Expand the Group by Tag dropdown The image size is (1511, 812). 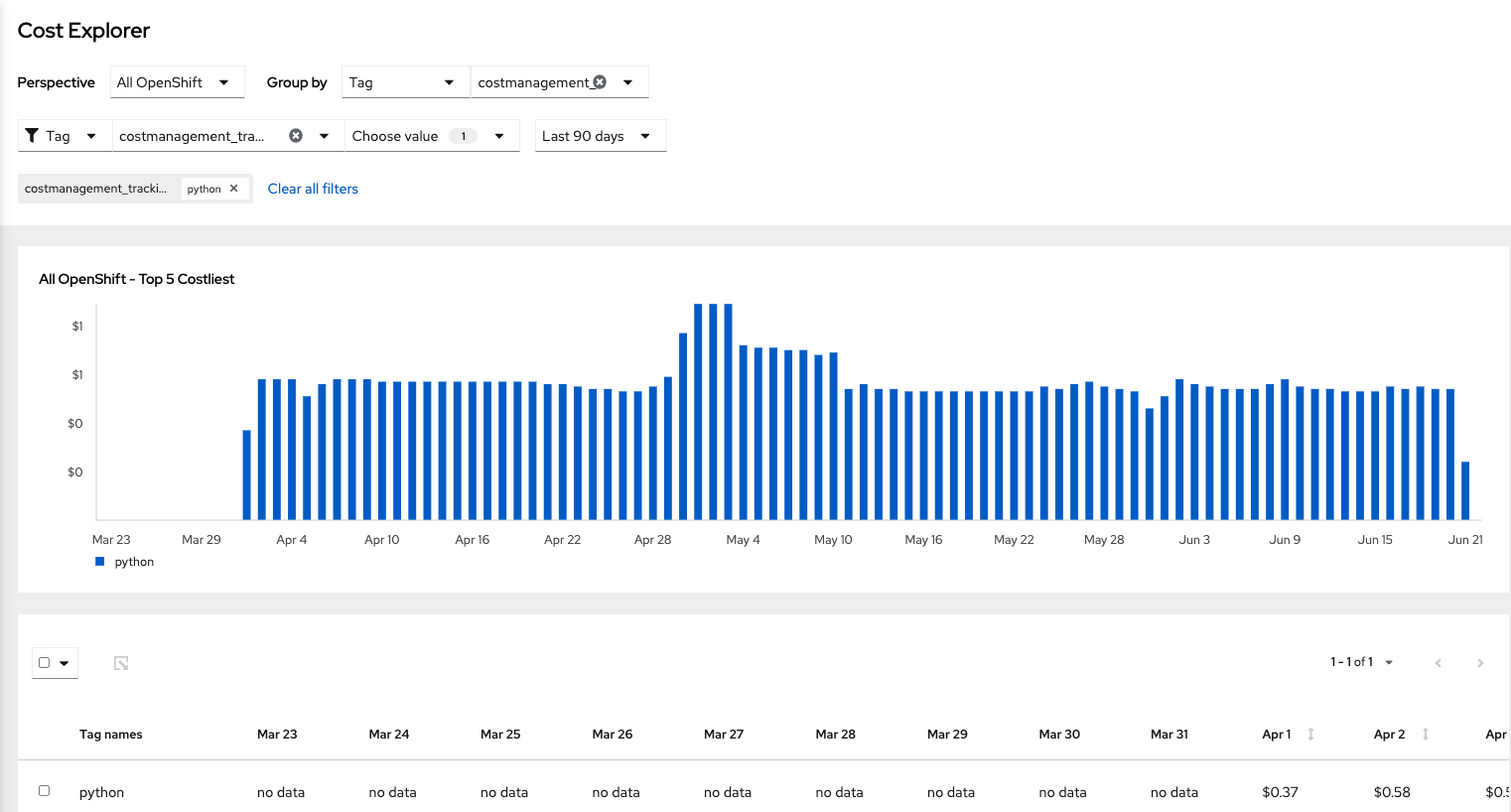coord(401,82)
